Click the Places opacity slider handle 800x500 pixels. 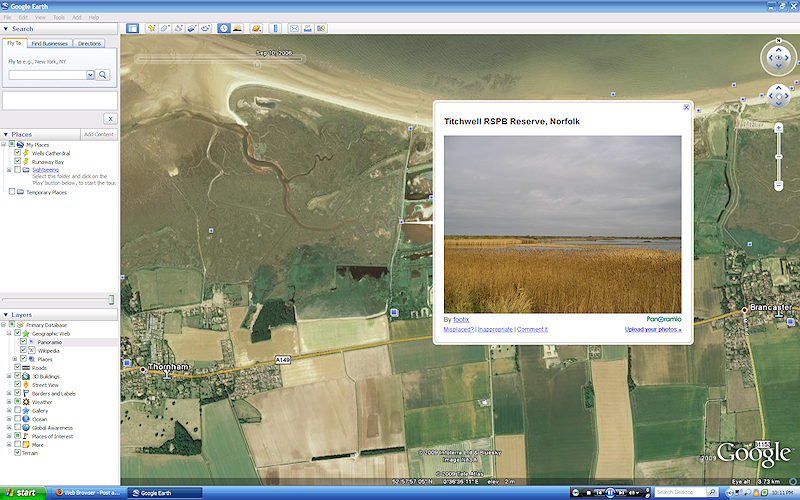click(111, 300)
